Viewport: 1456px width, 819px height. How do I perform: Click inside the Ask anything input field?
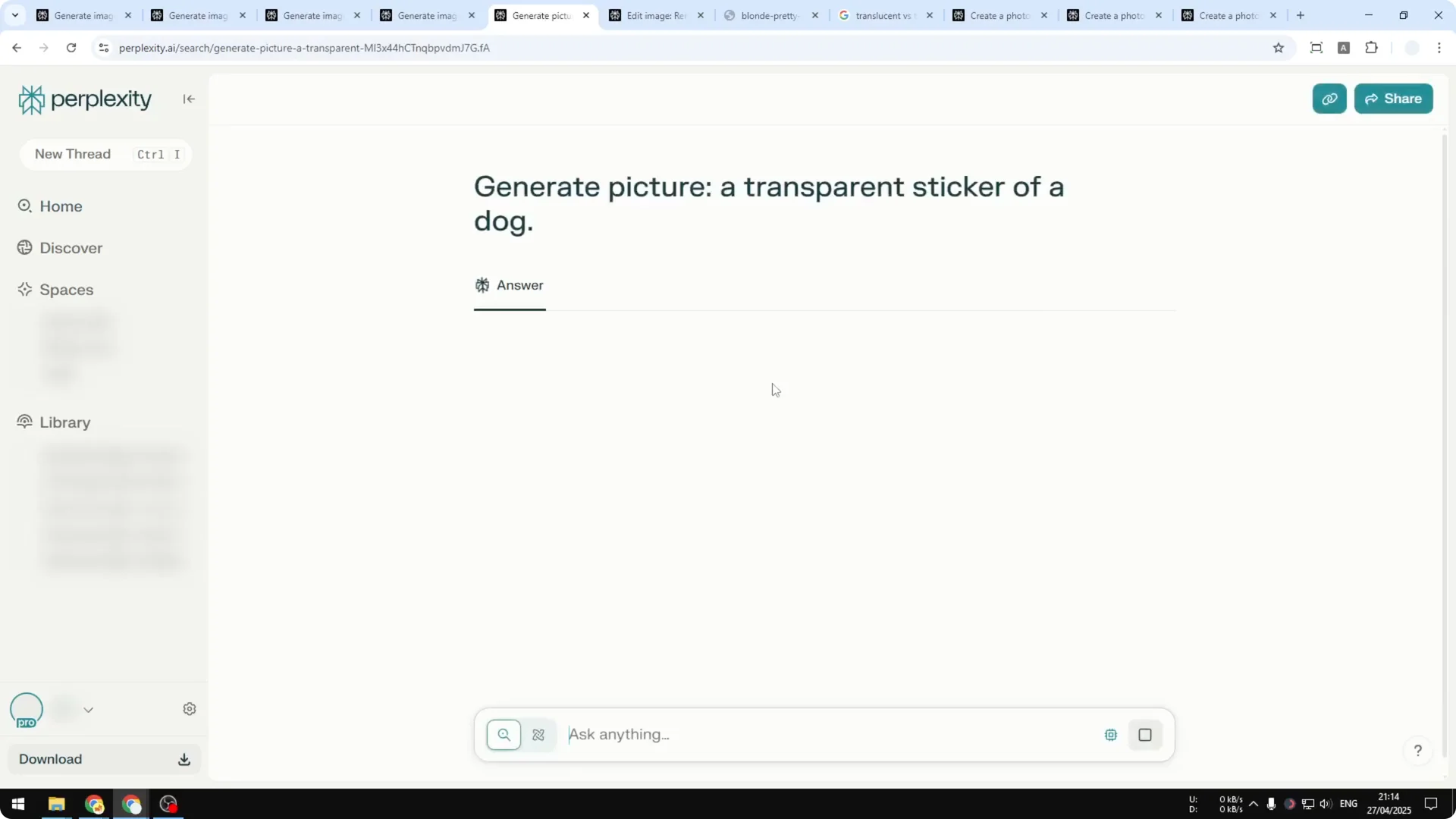point(758,734)
